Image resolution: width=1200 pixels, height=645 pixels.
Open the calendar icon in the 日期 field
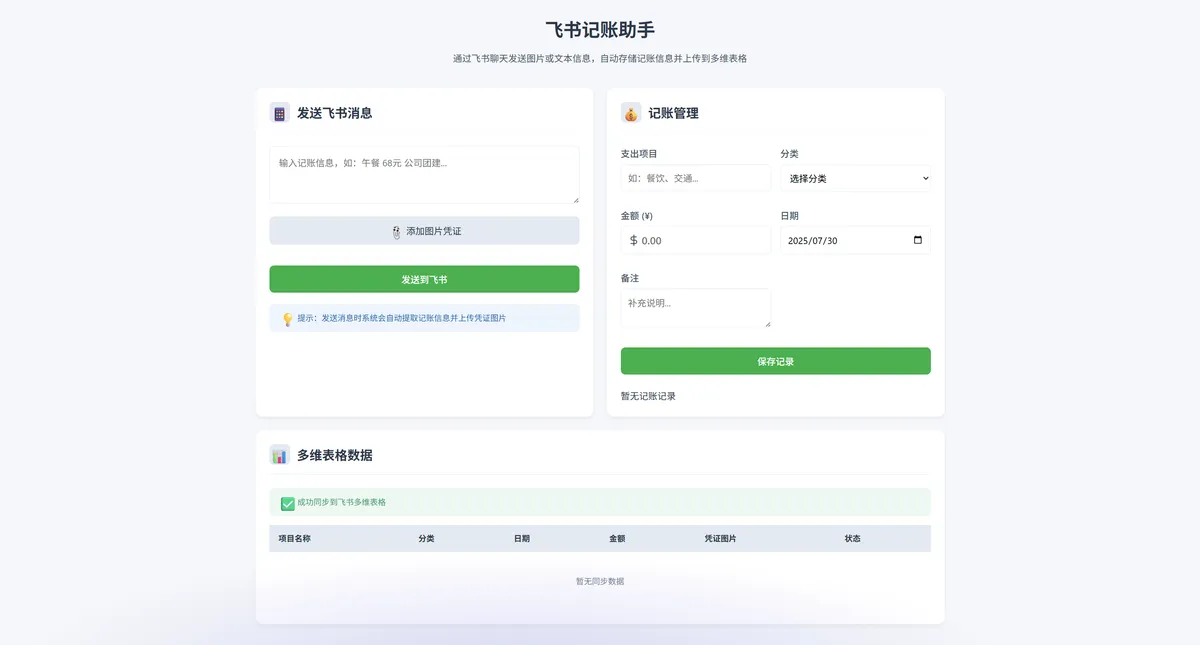click(919, 240)
